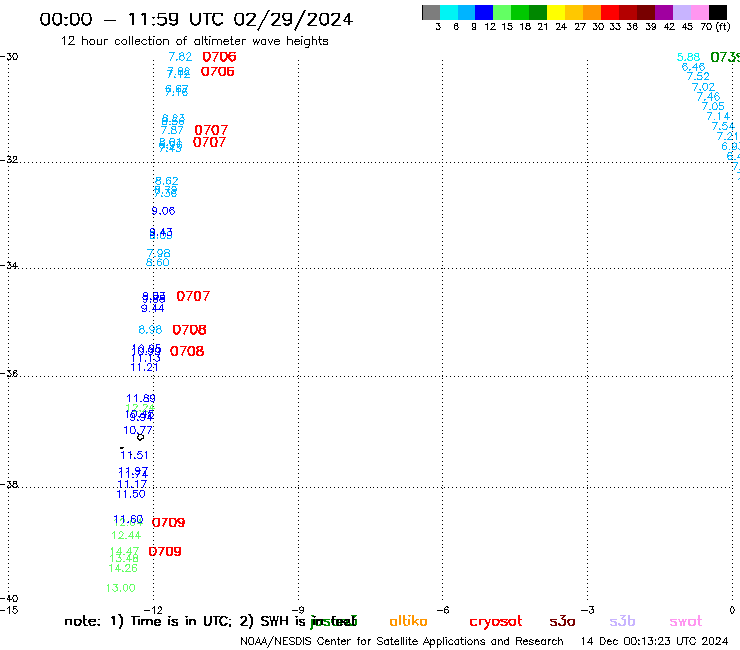The image size is (740, 650).
Task: Click the latitude axis label '-32'
Action: [9, 159]
